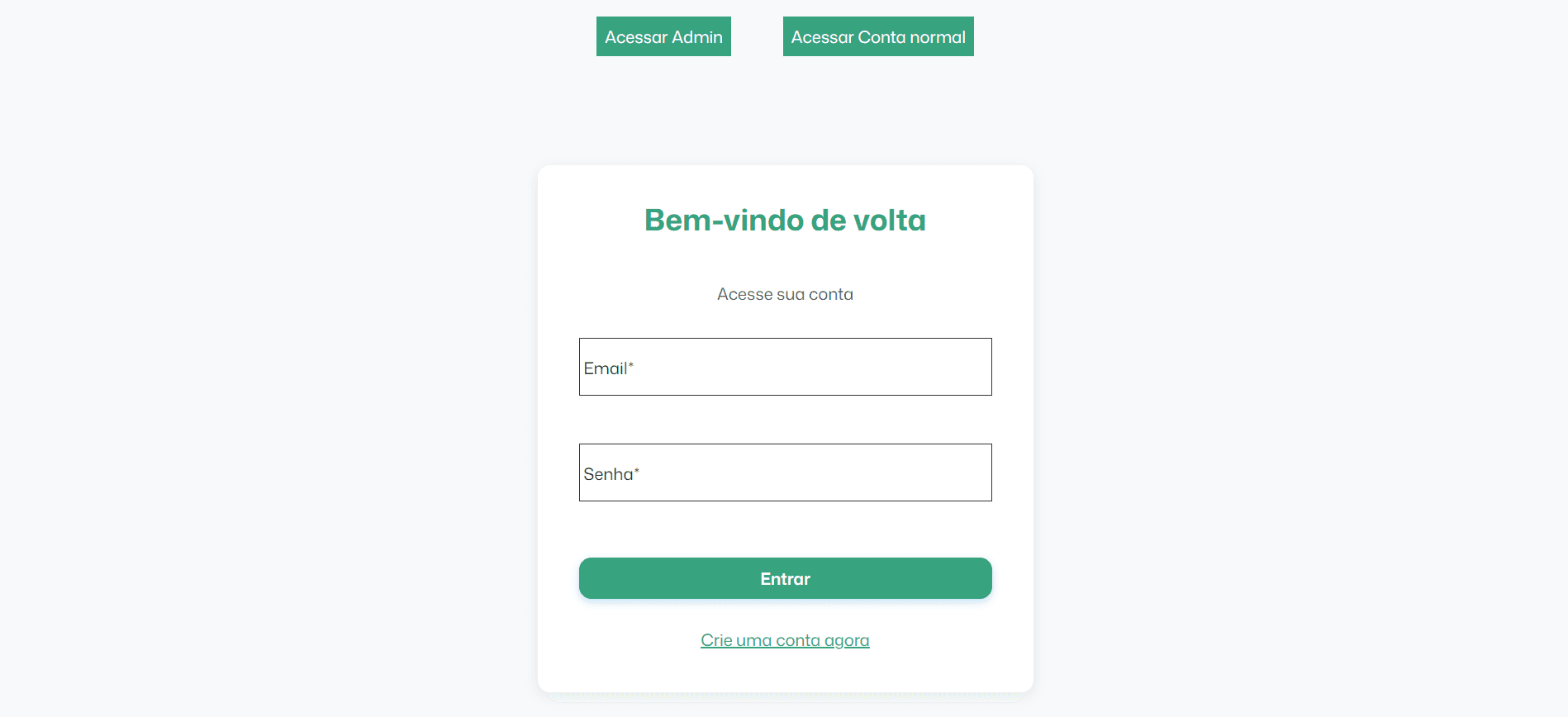Click the Acesse sua conta text
This screenshot has width=1568, height=717.
pos(785,293)
